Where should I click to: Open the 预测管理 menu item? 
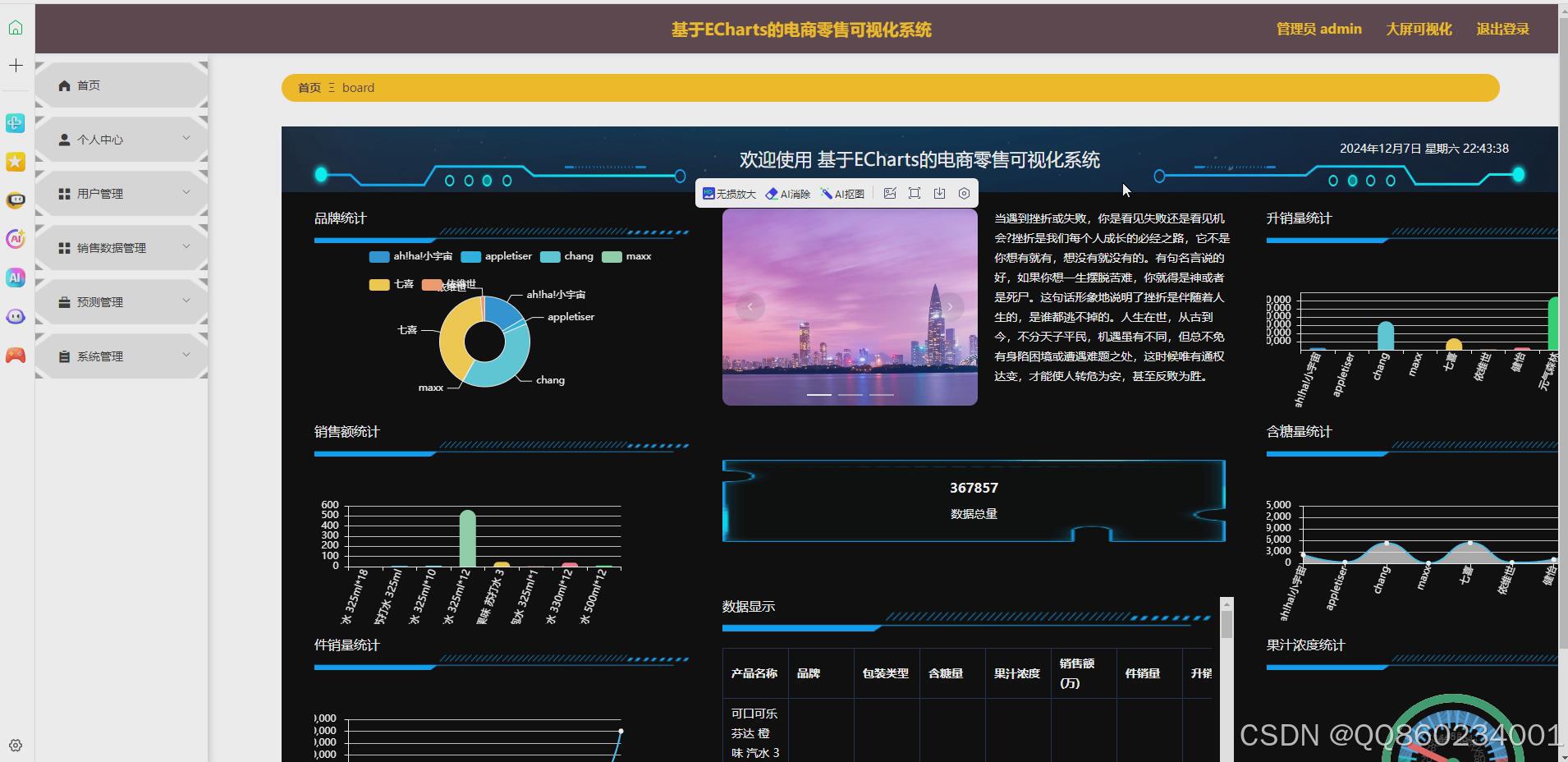pos(121,302)
